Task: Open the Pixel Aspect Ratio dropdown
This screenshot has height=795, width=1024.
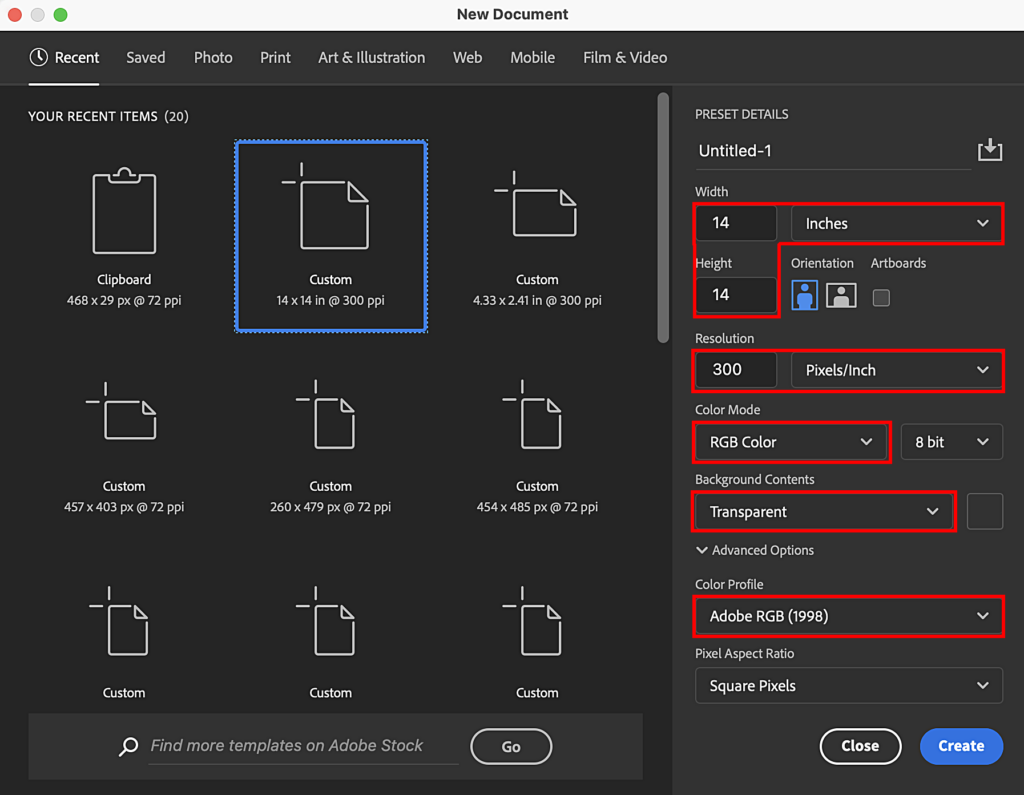Action: click(x=847, y=685)
